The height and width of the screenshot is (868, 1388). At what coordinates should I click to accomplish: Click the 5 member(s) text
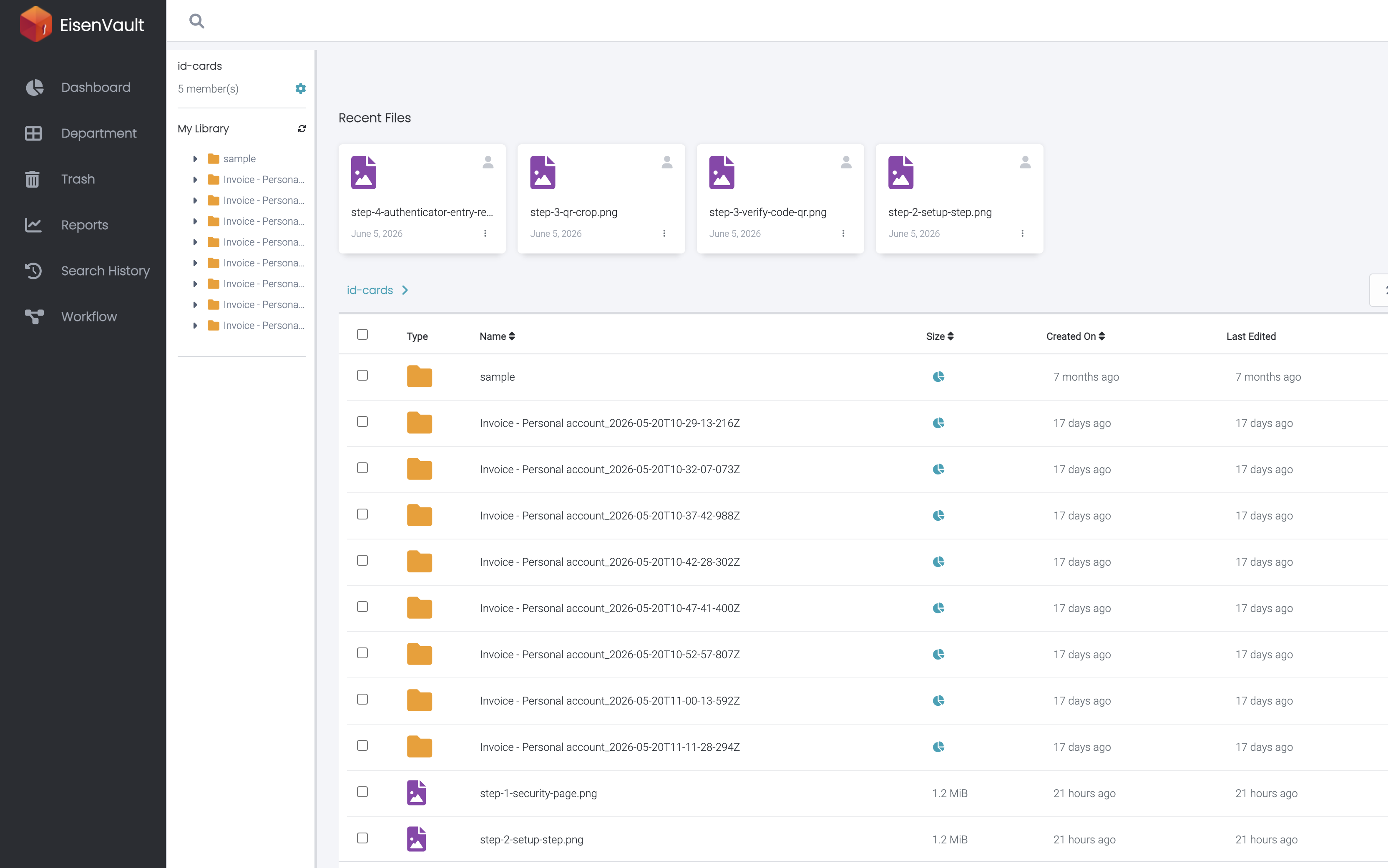(208, 89)
